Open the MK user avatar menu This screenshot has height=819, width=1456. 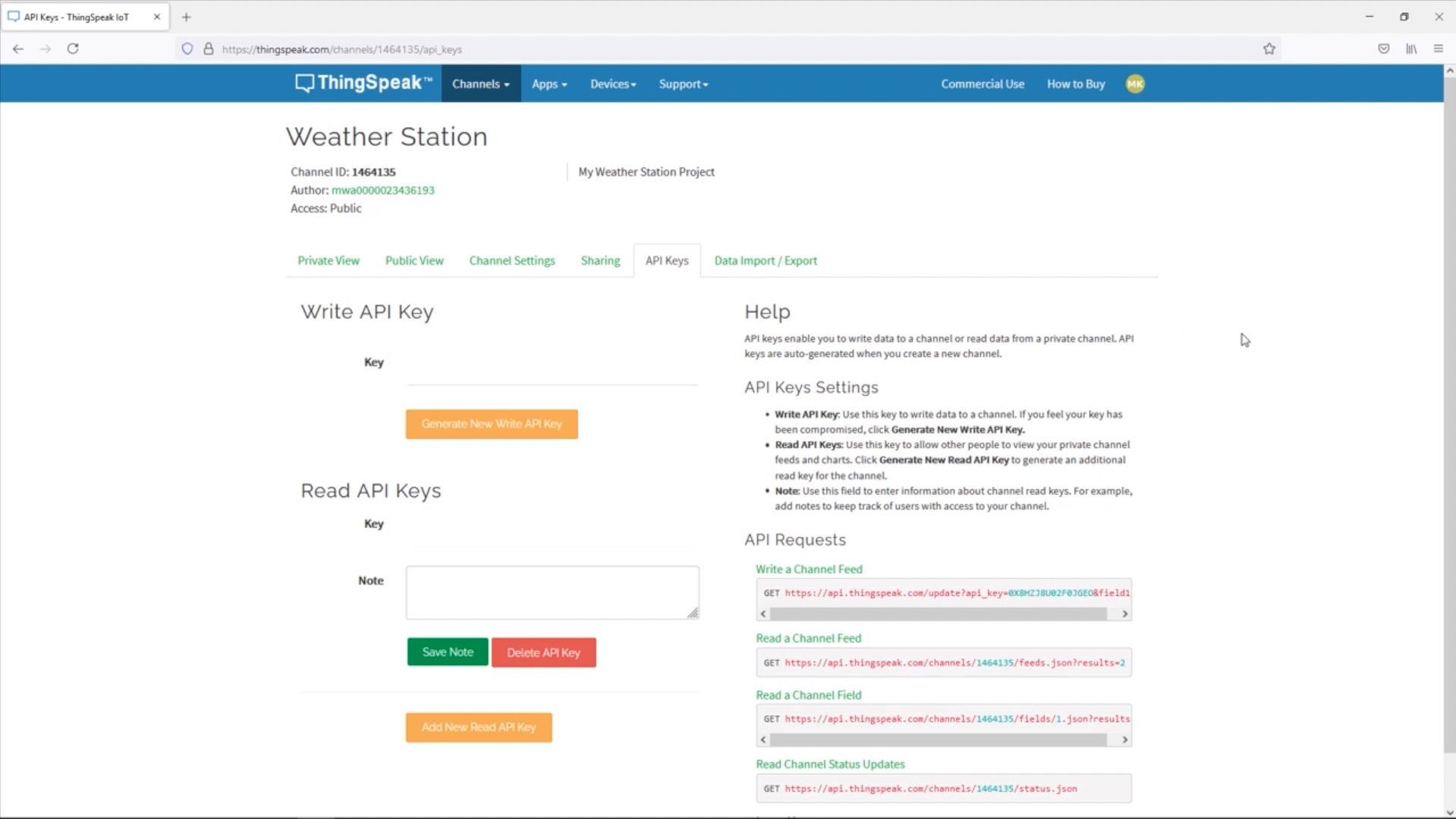1134,84
